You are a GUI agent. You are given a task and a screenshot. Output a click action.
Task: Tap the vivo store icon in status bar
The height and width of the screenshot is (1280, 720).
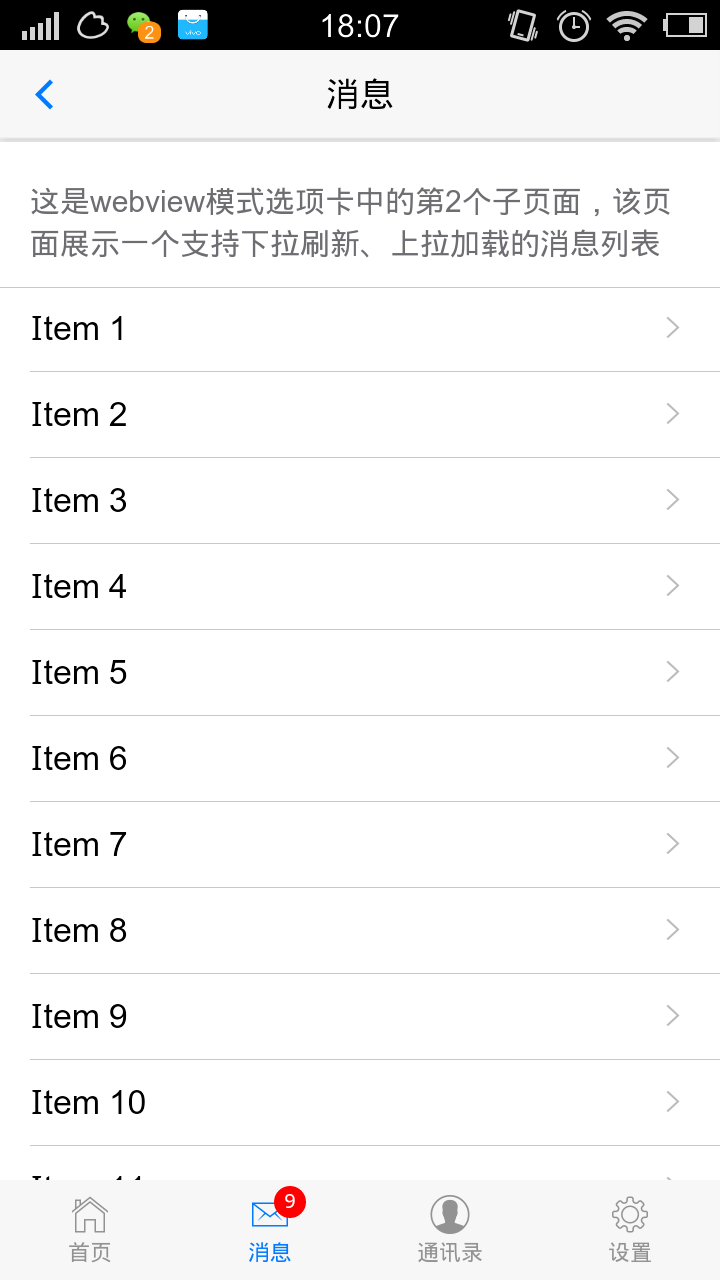[x=193, y=25]
